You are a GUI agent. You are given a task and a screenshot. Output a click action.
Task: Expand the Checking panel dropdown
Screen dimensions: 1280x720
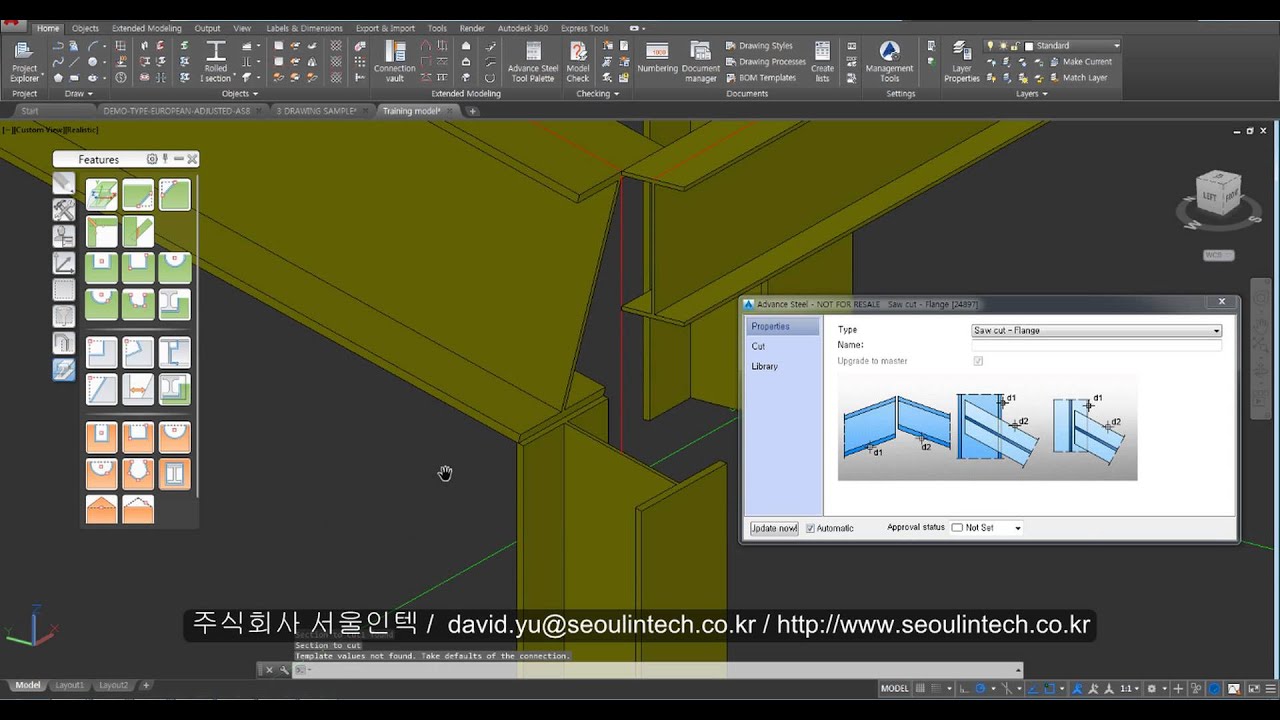pos(598,94)
